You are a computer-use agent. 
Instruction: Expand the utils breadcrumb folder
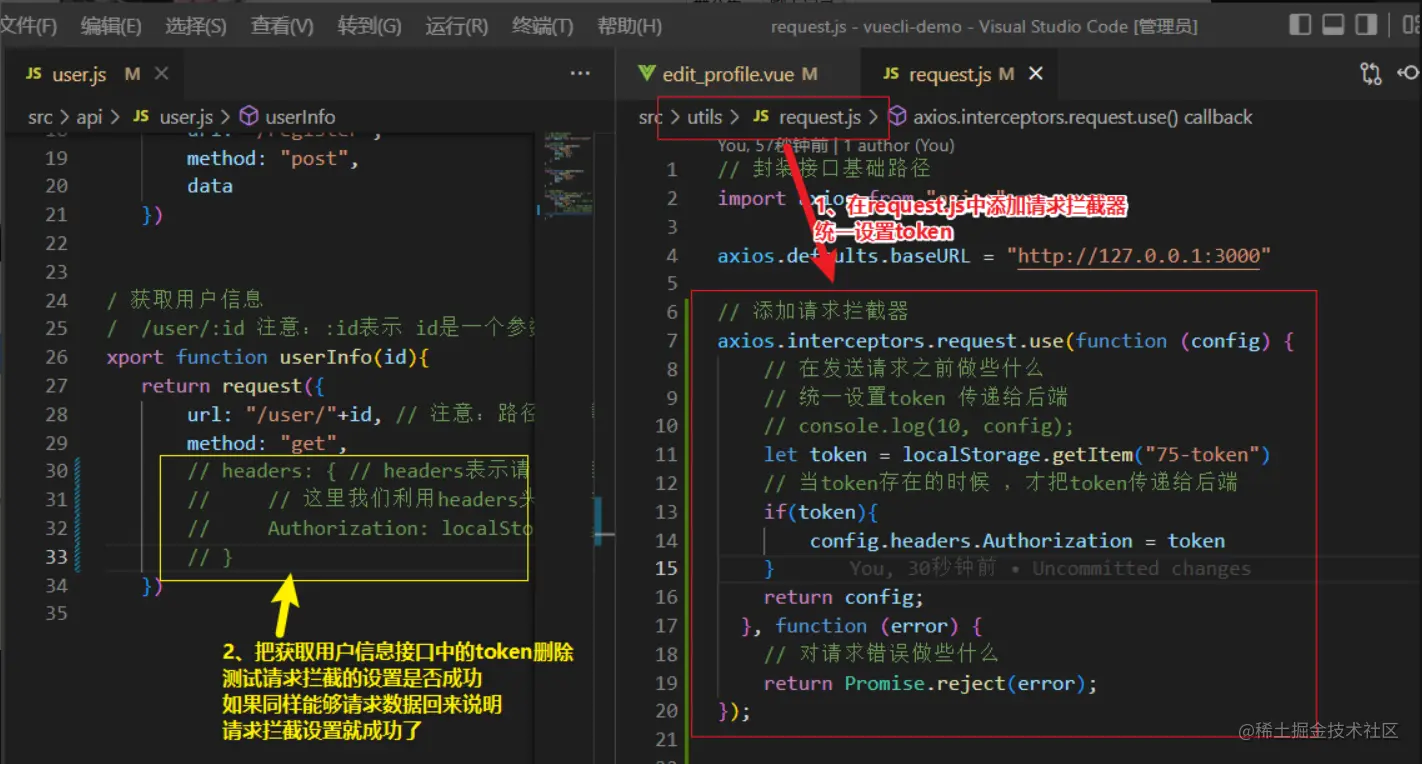click(704, 117)
